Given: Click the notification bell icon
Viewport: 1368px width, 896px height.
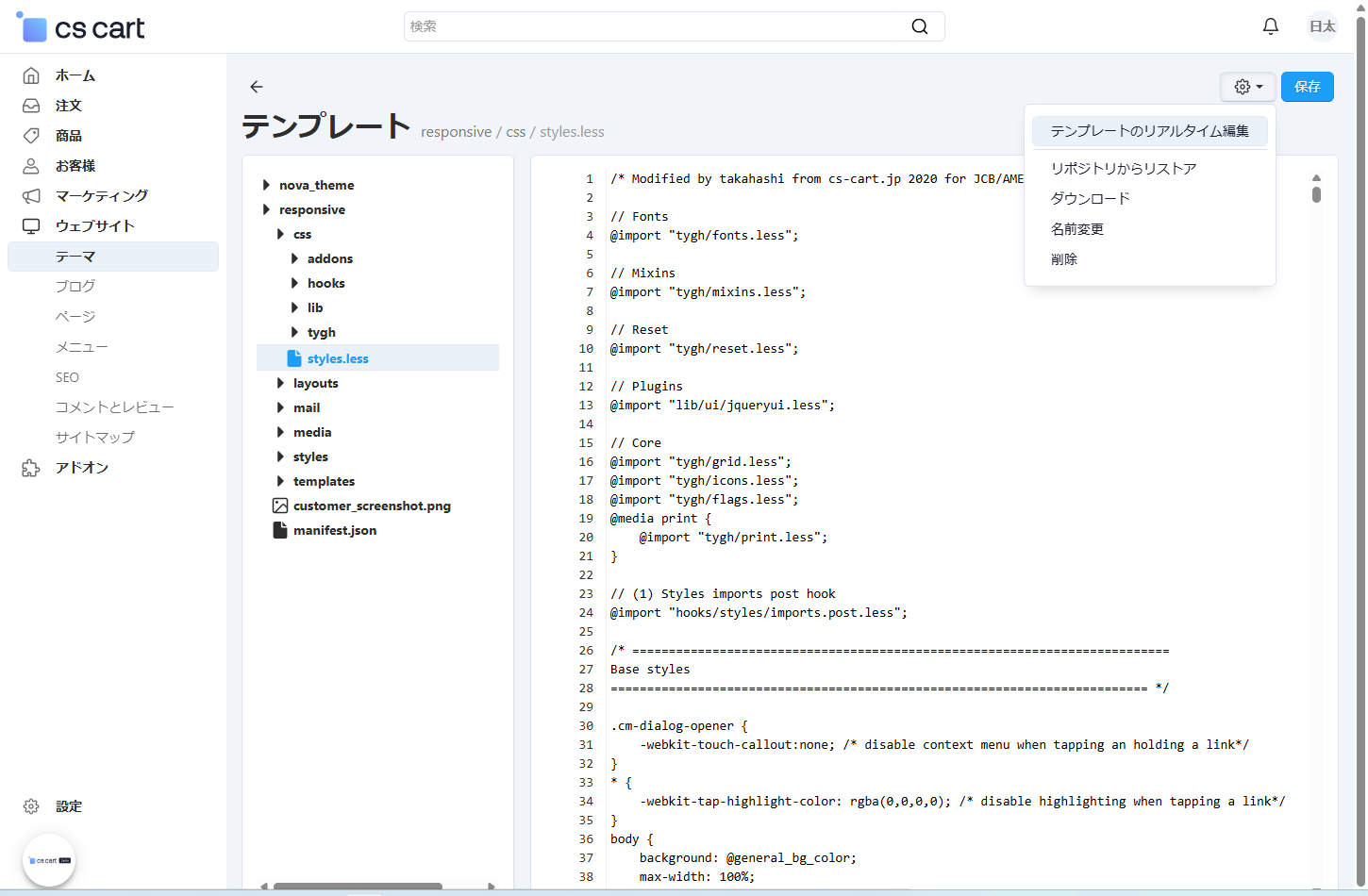Looking at the screenshot, I should coord(1270,26).
